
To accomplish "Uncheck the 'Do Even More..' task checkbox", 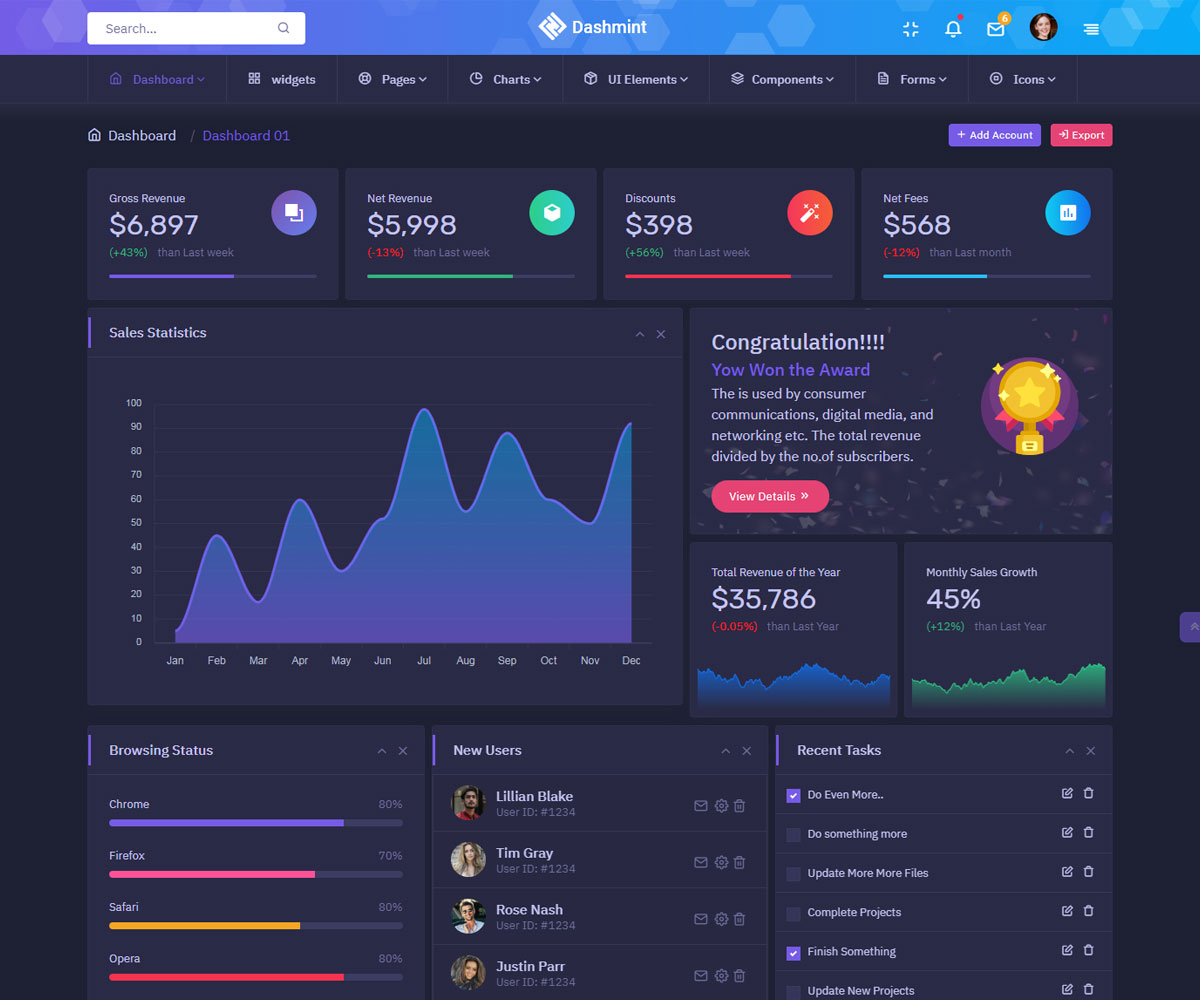I will tap(794, 796).
